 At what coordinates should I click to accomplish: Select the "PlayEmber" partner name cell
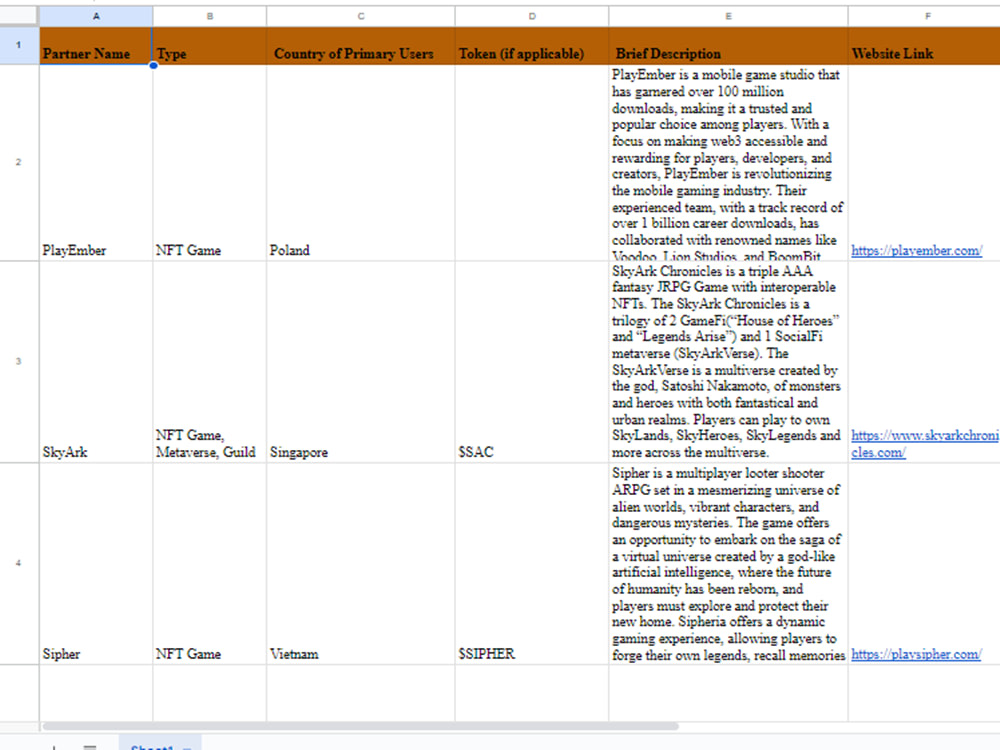[x=96, y=163]
